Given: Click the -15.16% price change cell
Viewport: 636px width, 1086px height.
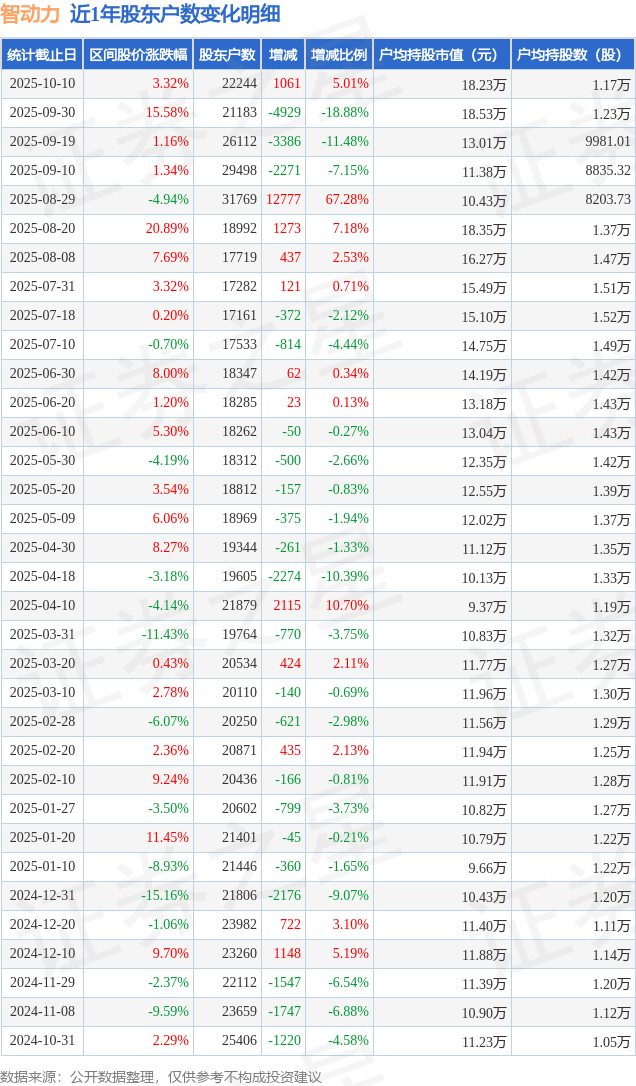Looking at the screenshot, I should point(164,896).
